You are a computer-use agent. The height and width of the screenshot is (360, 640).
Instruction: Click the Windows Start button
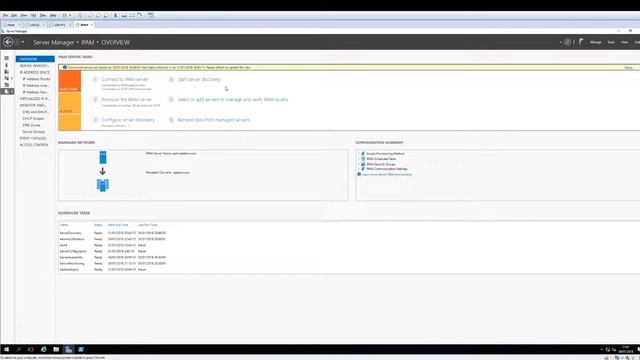tap(6, 349)
